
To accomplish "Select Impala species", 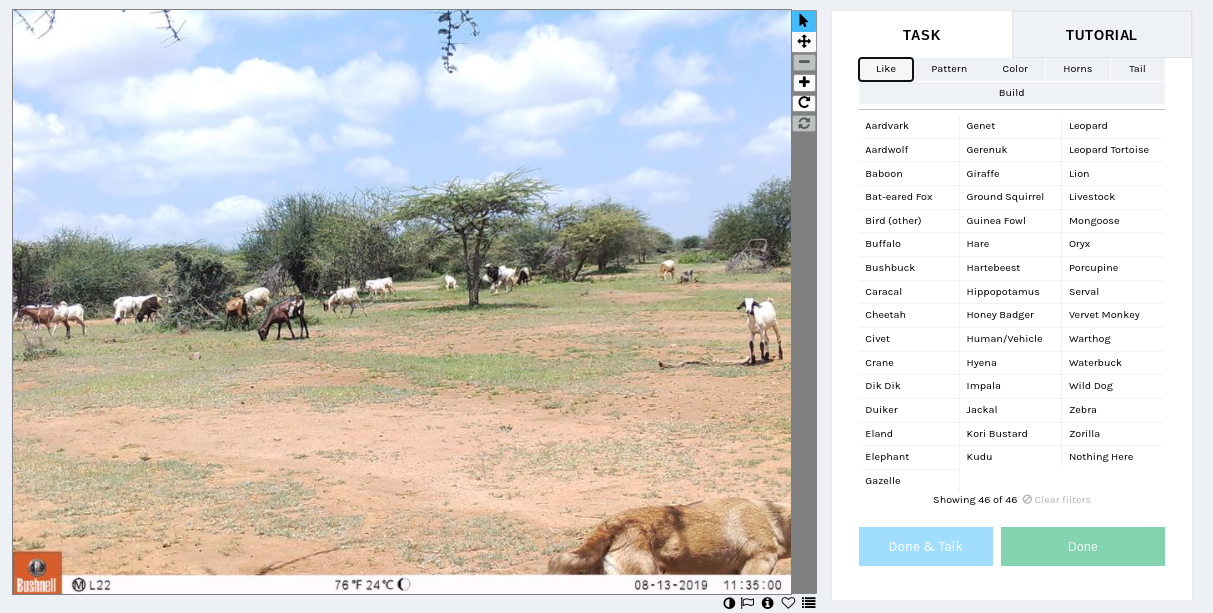I will click(x=1010, y=386).
